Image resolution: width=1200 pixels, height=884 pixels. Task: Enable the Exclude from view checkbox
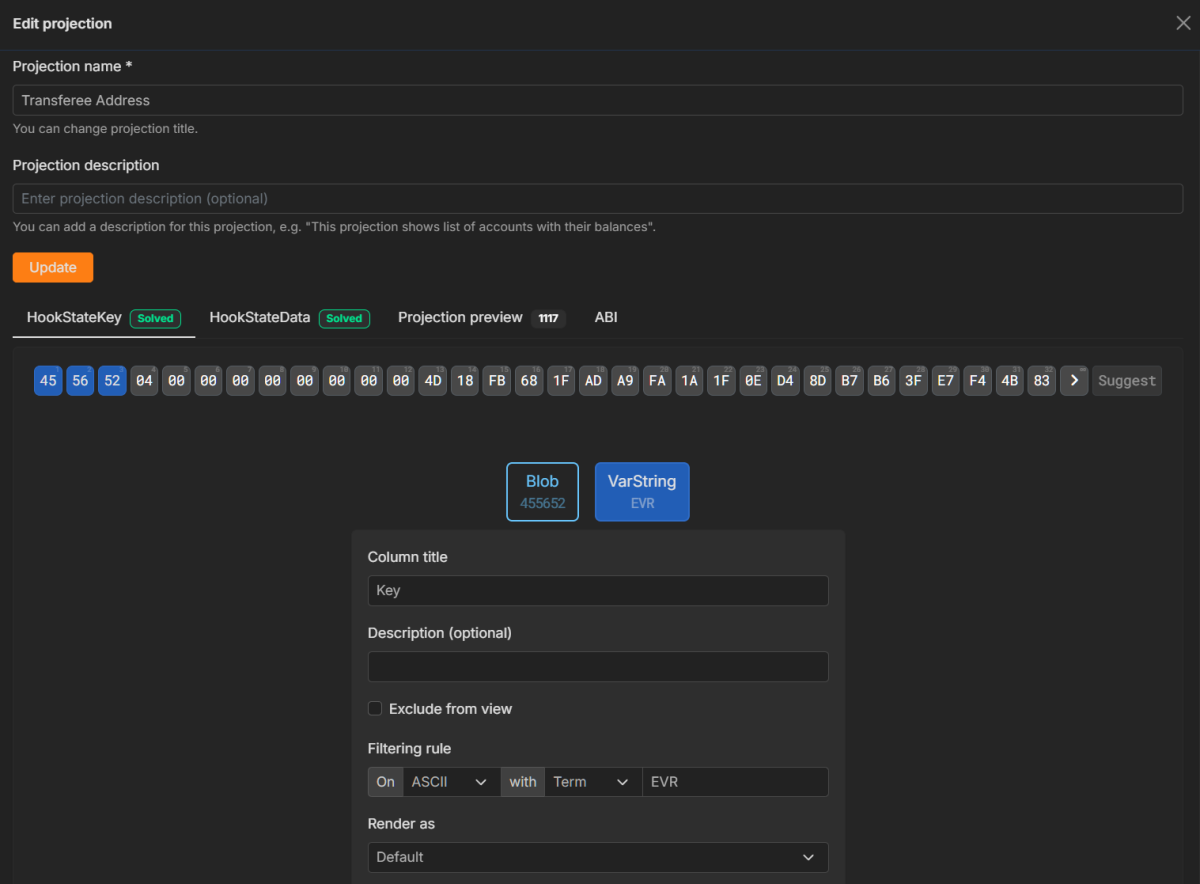[x=375, y=708]
